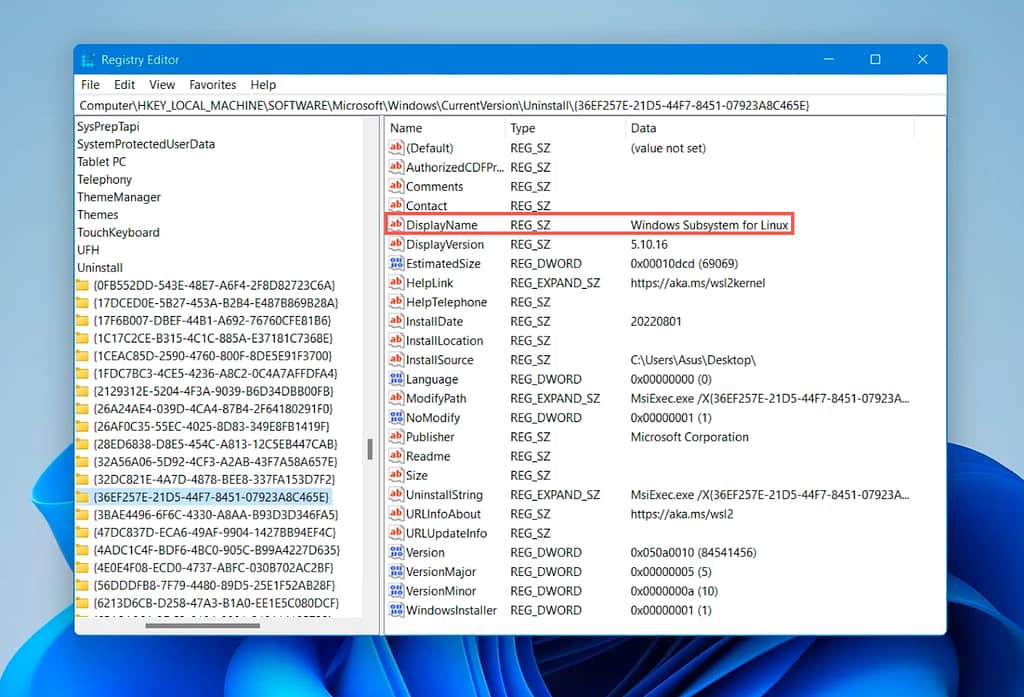Select the UFH key

88,250
